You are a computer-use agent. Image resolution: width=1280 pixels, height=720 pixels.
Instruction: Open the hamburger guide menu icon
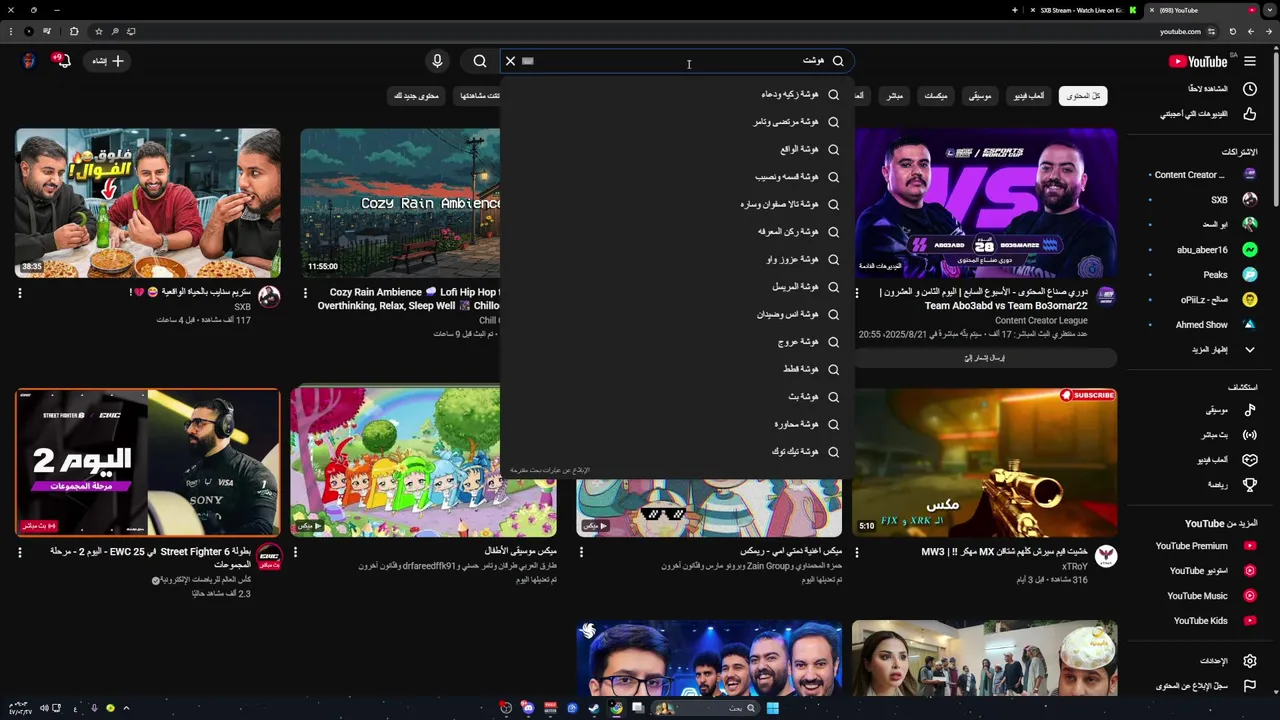click(x=1250, y=61)
